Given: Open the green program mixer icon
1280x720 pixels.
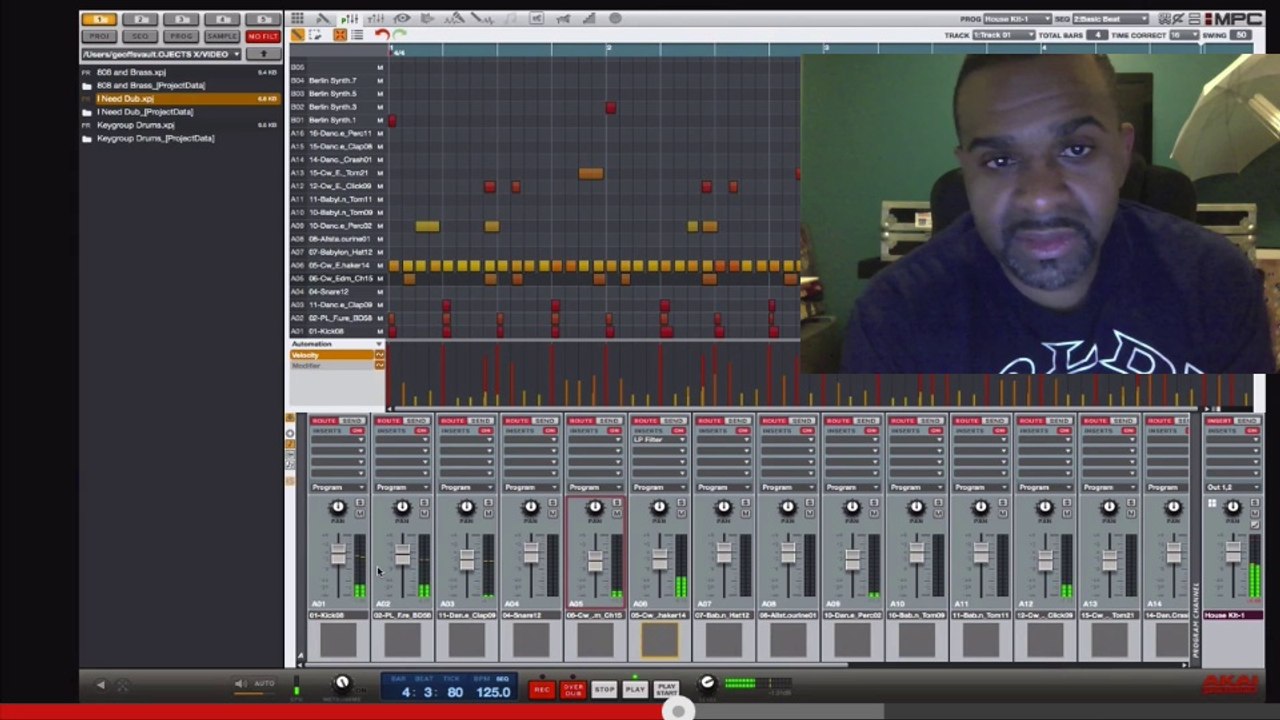Looking at the screenshot, I should [x=350, y=18].
